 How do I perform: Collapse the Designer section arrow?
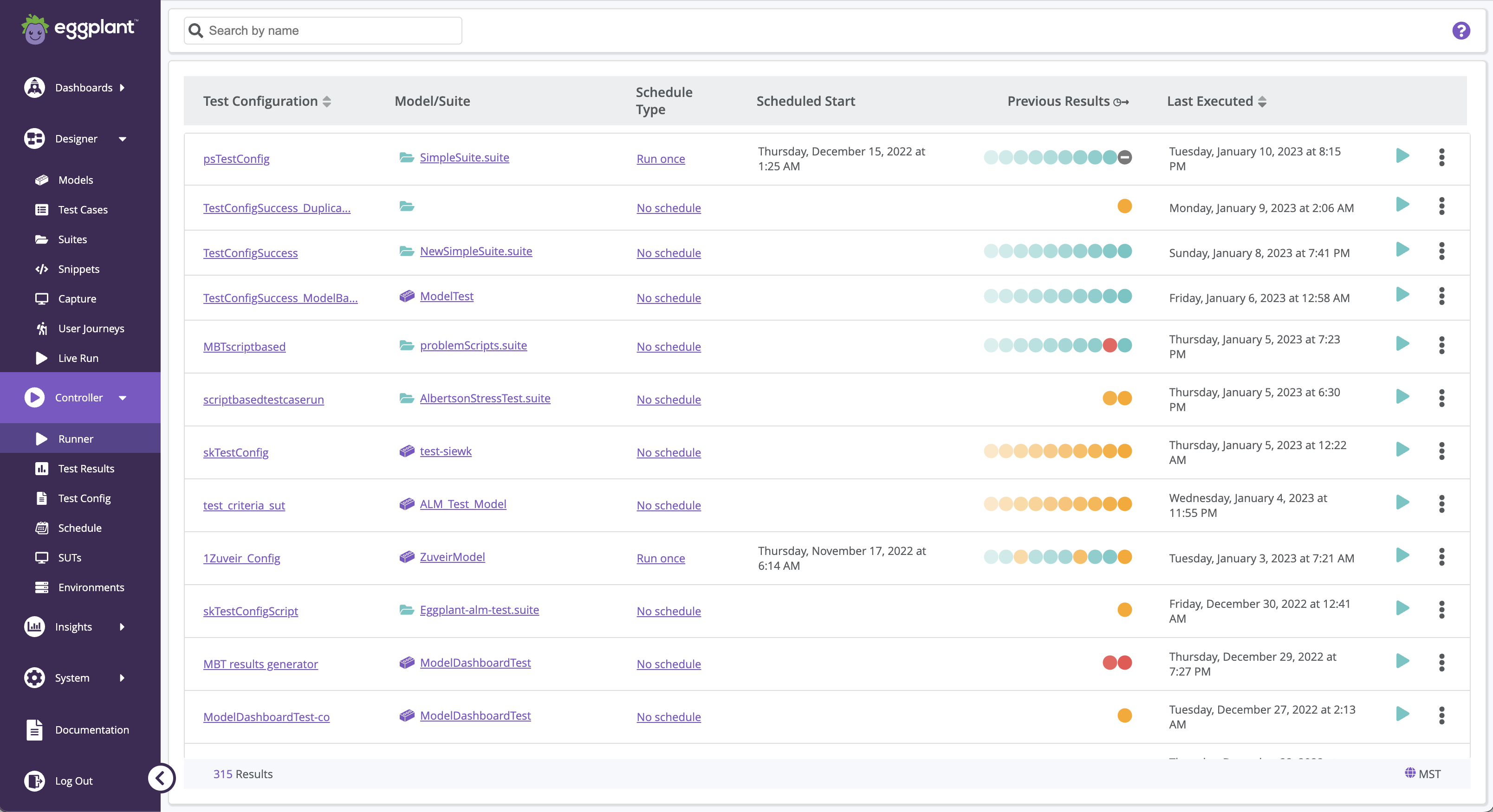coord(122,139)
